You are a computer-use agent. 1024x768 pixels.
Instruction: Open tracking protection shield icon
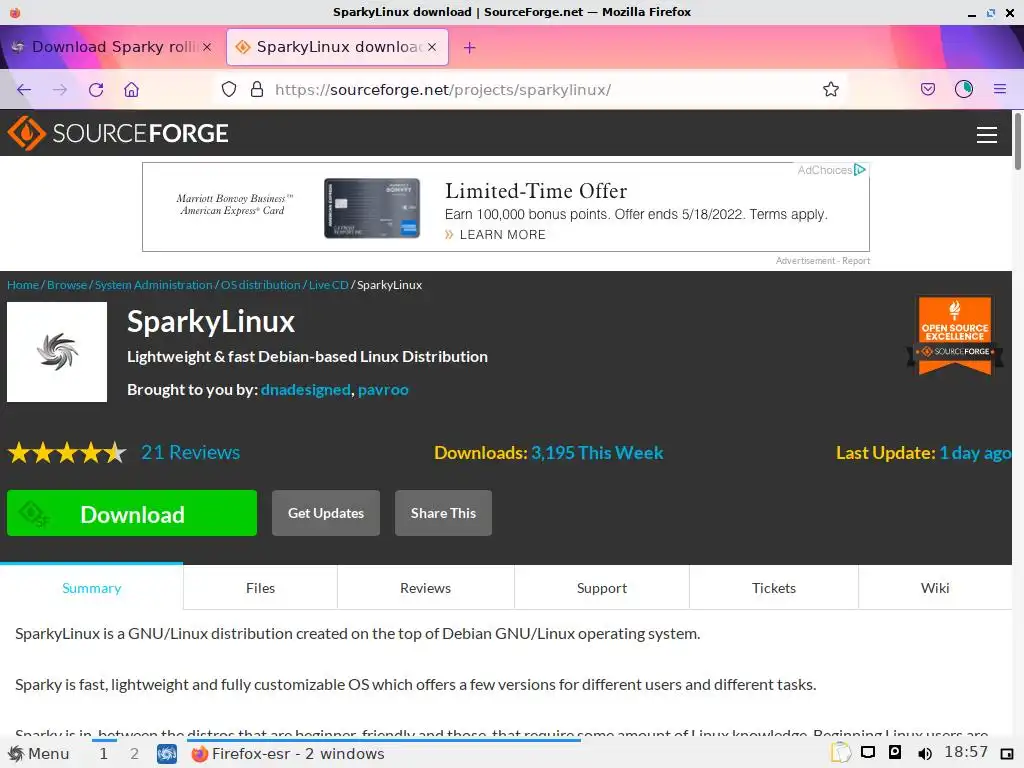click(229, 89)
